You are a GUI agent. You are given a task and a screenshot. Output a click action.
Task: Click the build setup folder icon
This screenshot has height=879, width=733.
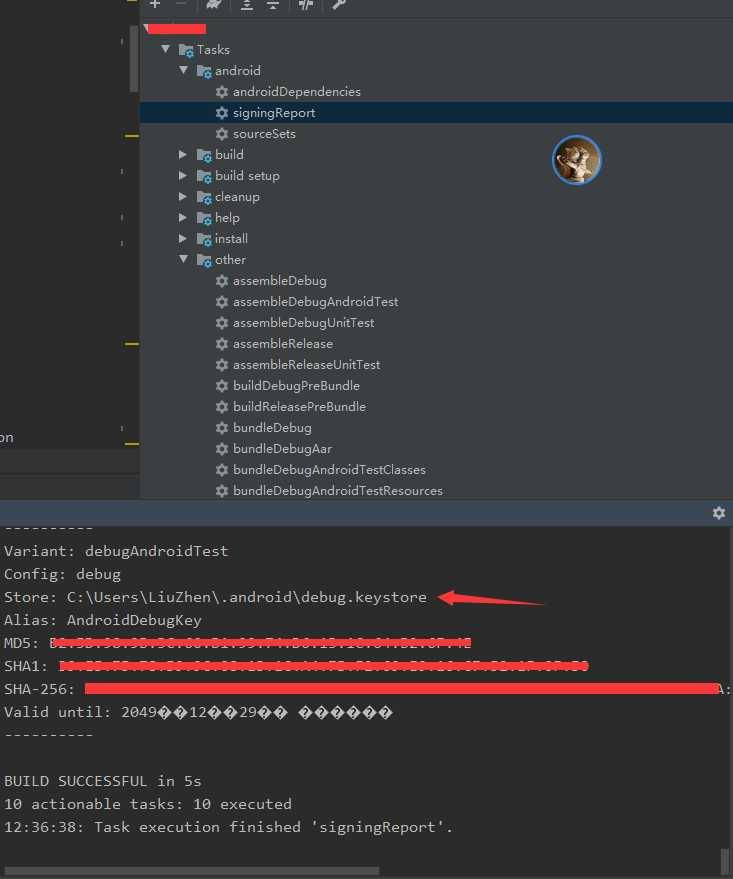coord(204,176)
